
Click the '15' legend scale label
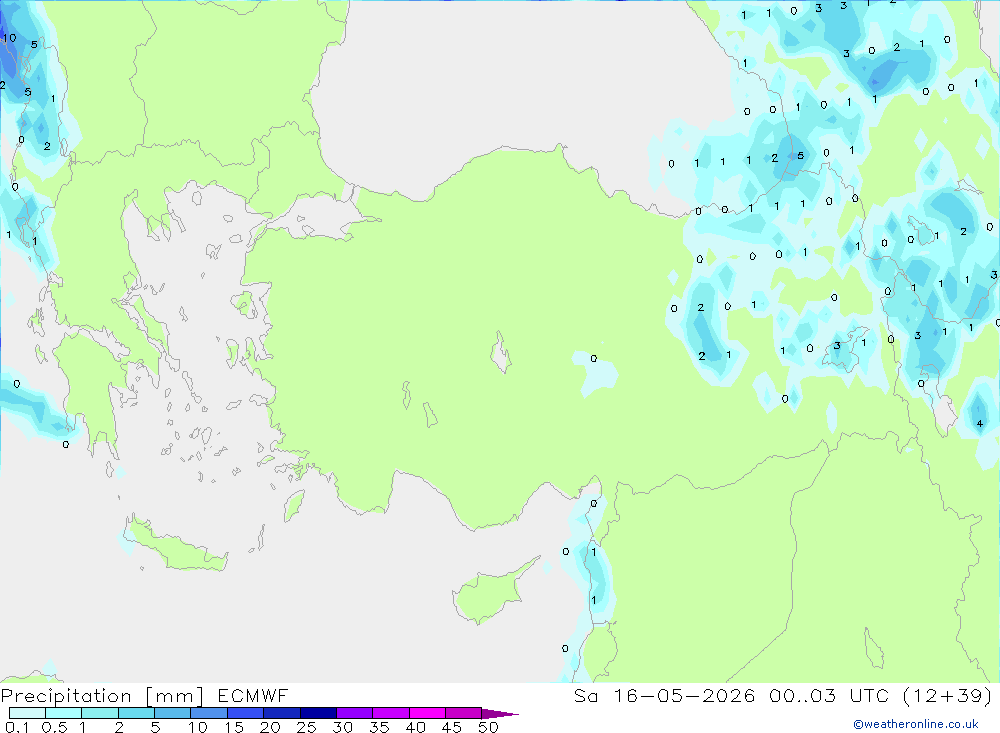coord(233,727)
